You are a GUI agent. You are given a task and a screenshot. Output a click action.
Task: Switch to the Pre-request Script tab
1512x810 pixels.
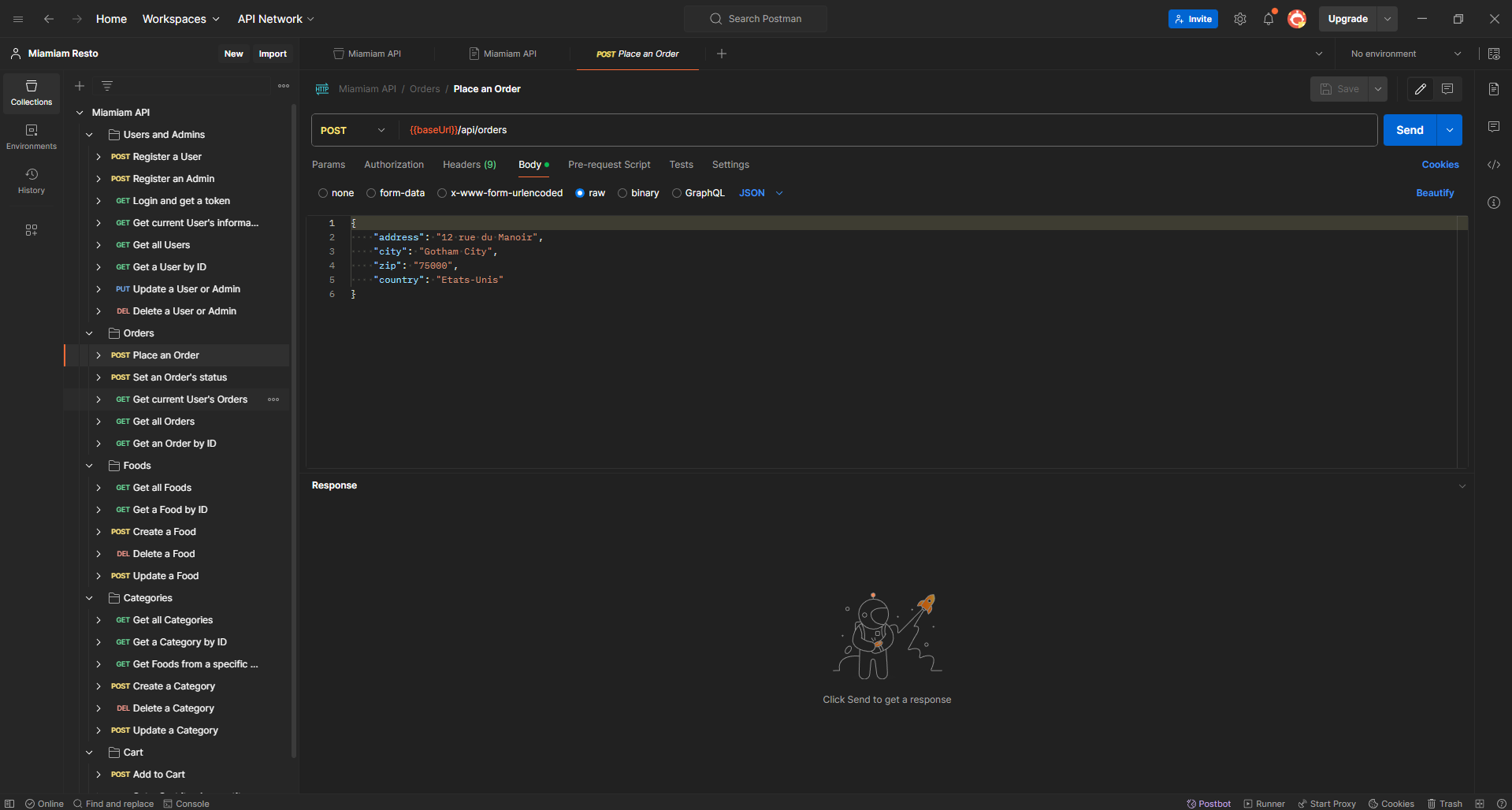(609, 165)
